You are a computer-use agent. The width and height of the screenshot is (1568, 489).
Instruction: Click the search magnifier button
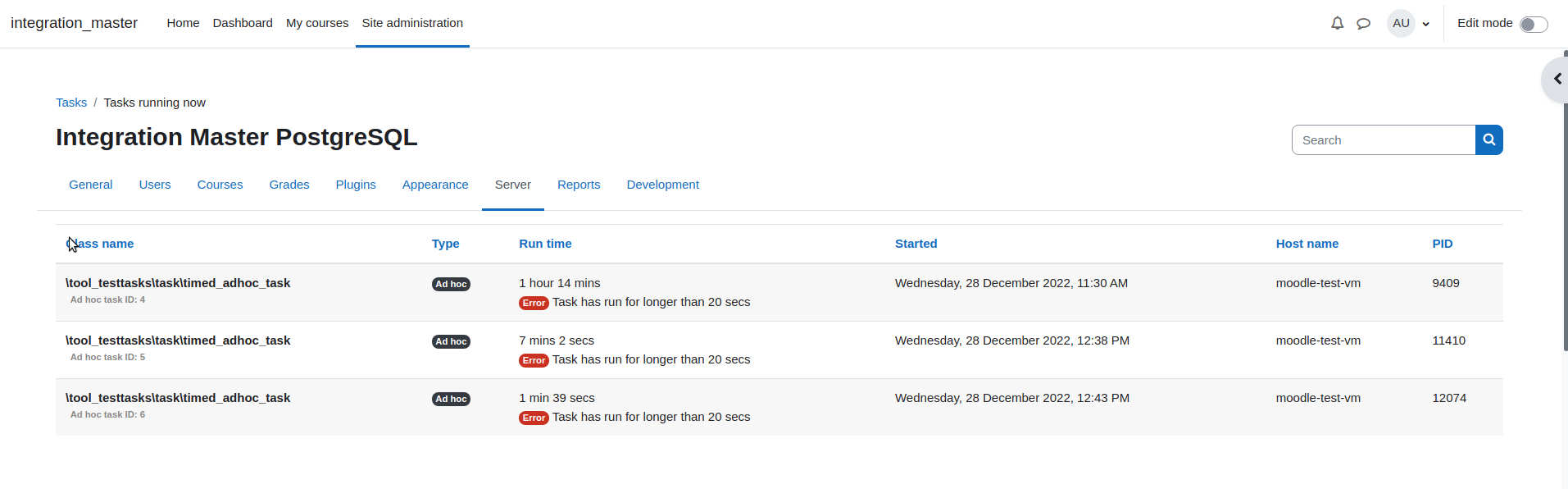pos(1488,140)
